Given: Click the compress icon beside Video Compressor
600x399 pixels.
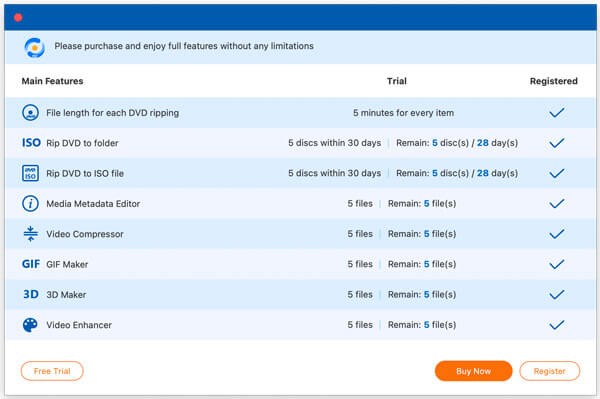Looking at the screenshot, I should [x=31, y=234].
